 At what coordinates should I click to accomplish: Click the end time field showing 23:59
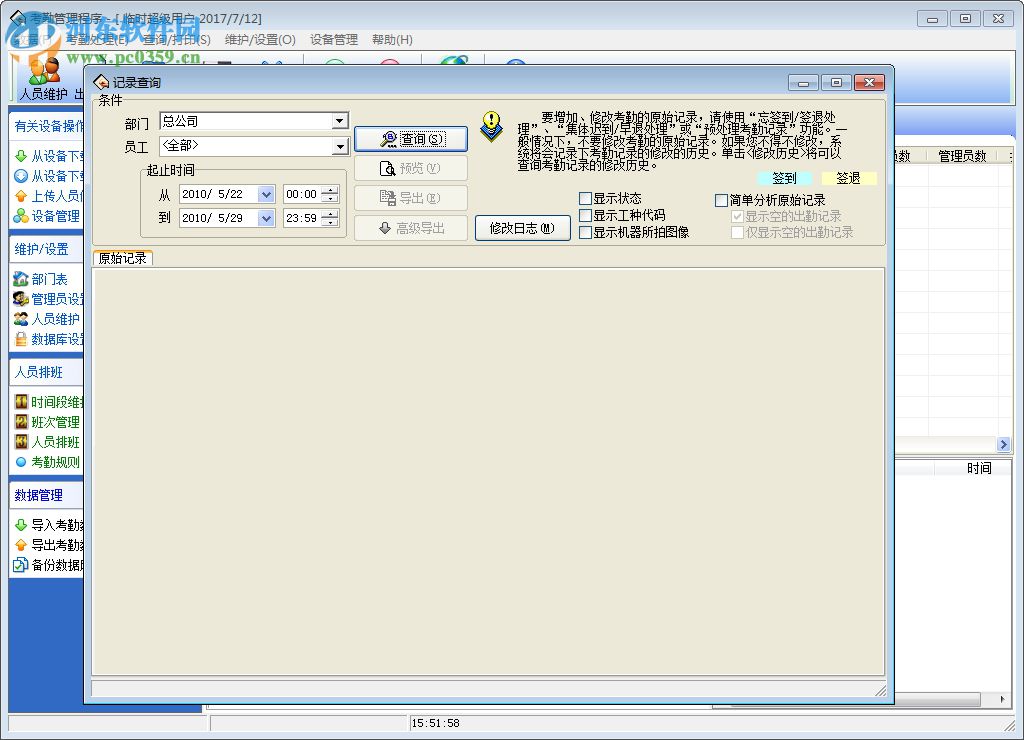click(303, 218)
